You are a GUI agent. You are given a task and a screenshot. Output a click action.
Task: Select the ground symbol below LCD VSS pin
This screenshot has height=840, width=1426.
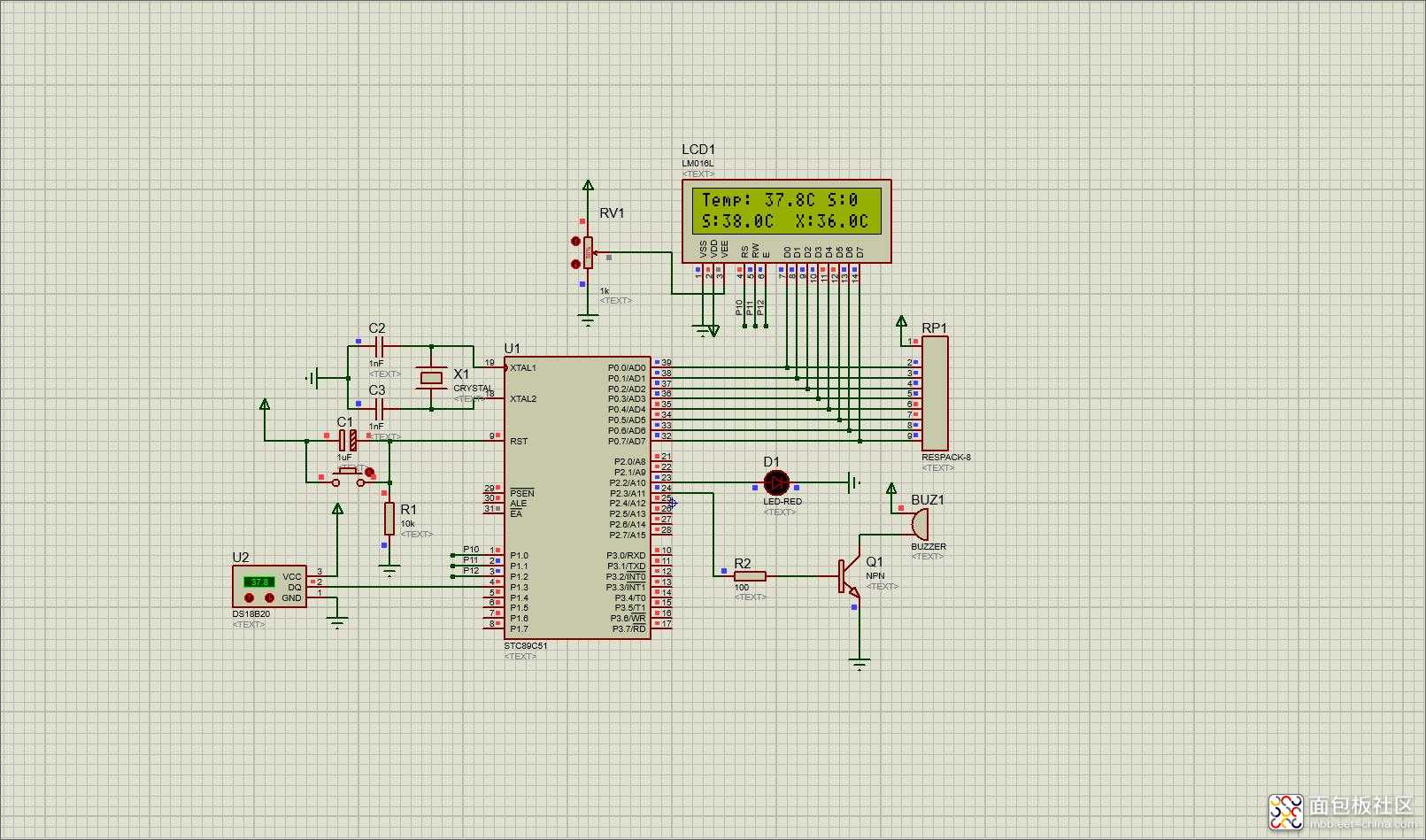click(704, 332)
